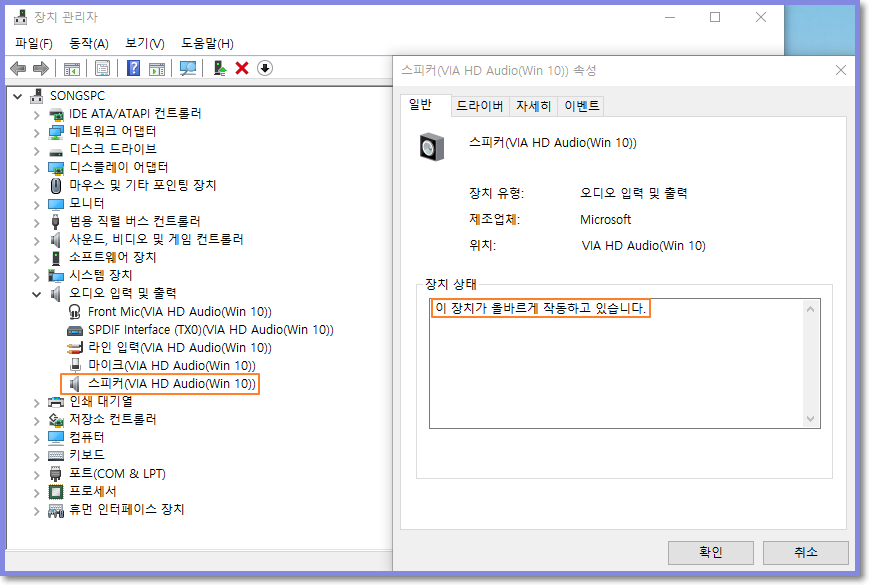Screen dimensions: 869x585
Task: Click the status box scroll down arrow
Action: point(810,419)
